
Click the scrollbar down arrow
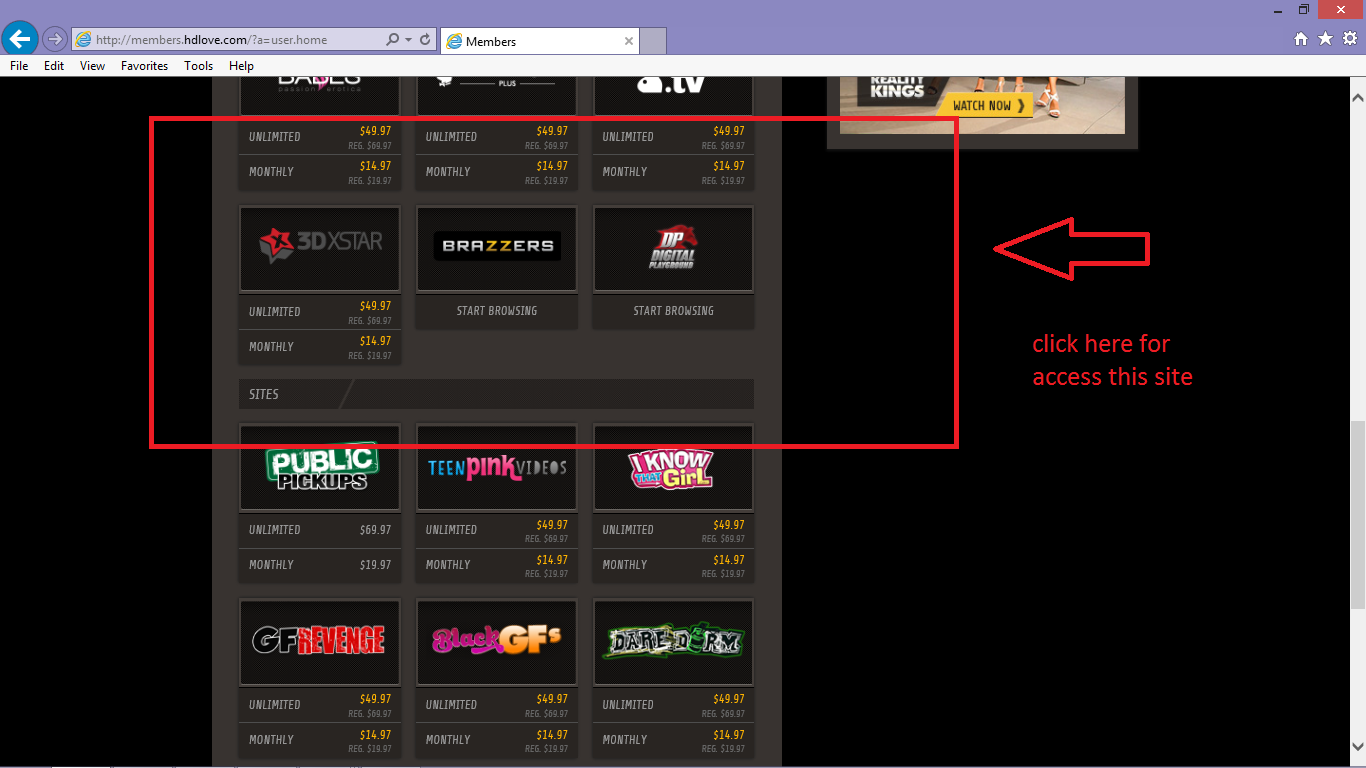(1357, 746)
